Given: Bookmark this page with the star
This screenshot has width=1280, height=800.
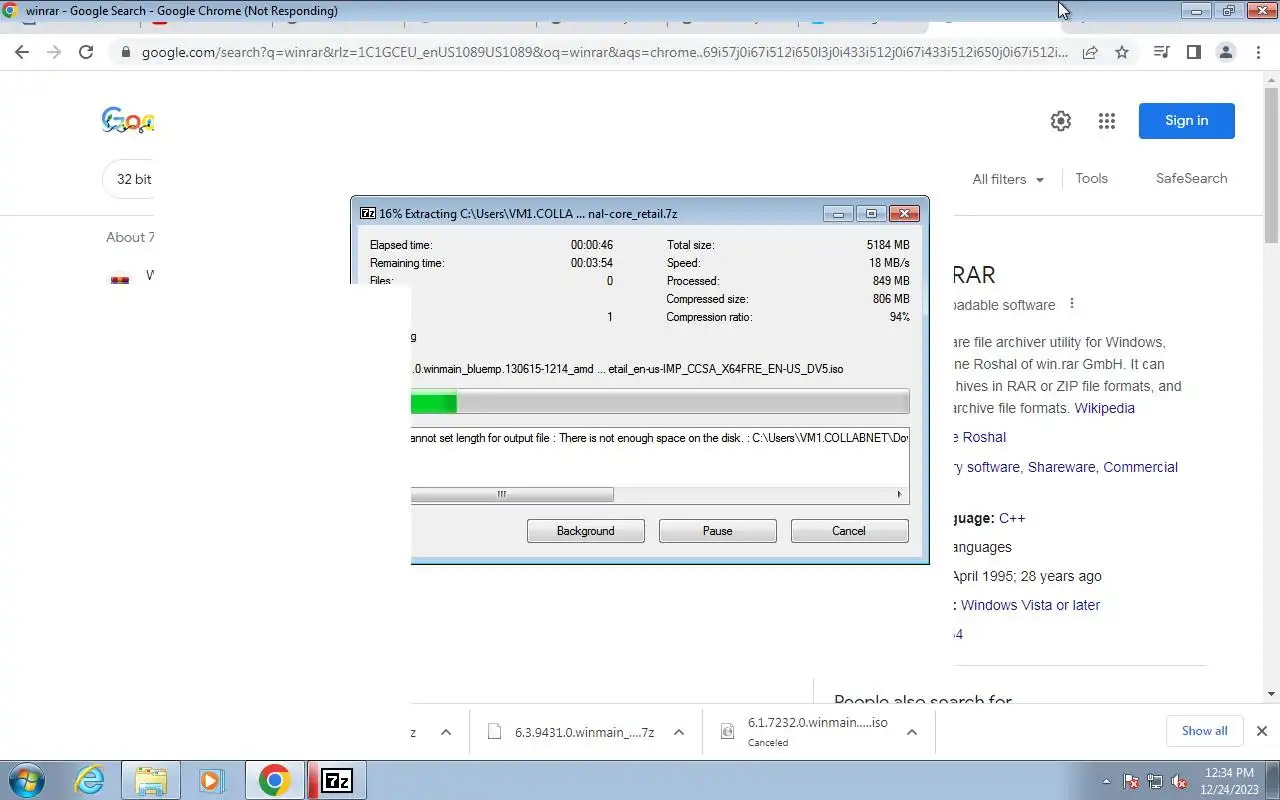Looking at the screenshot, I should (x=1122, y=52).
